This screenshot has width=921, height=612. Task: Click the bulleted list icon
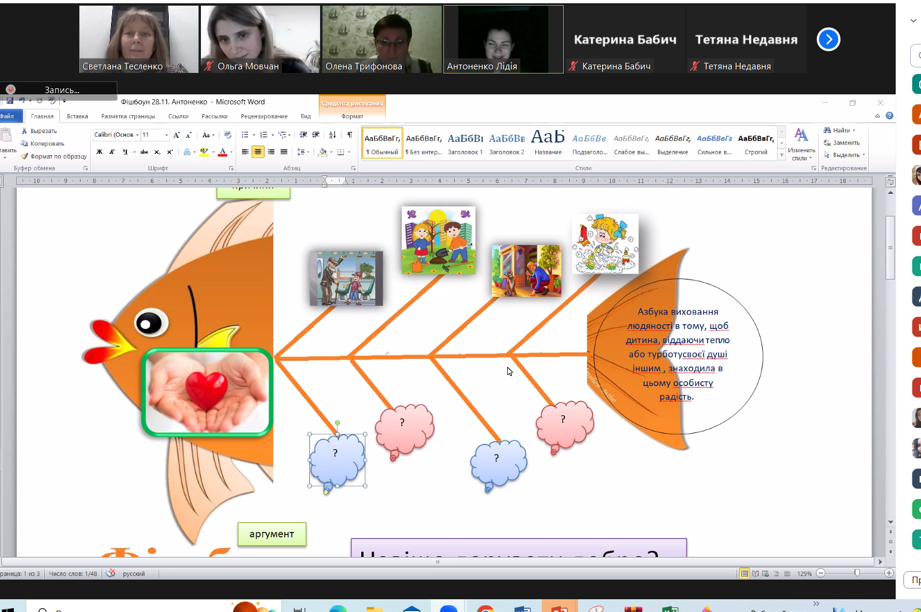[x=245, y=135]
